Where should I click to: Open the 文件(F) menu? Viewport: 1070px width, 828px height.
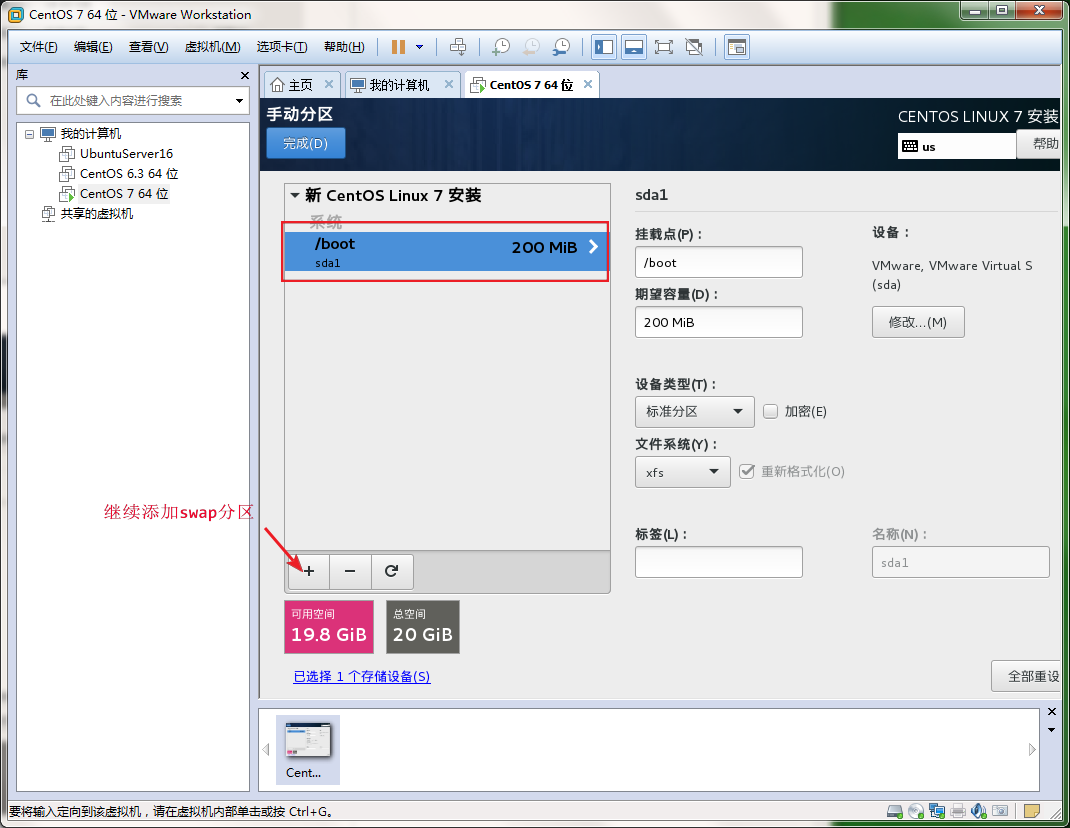point(38,46)
